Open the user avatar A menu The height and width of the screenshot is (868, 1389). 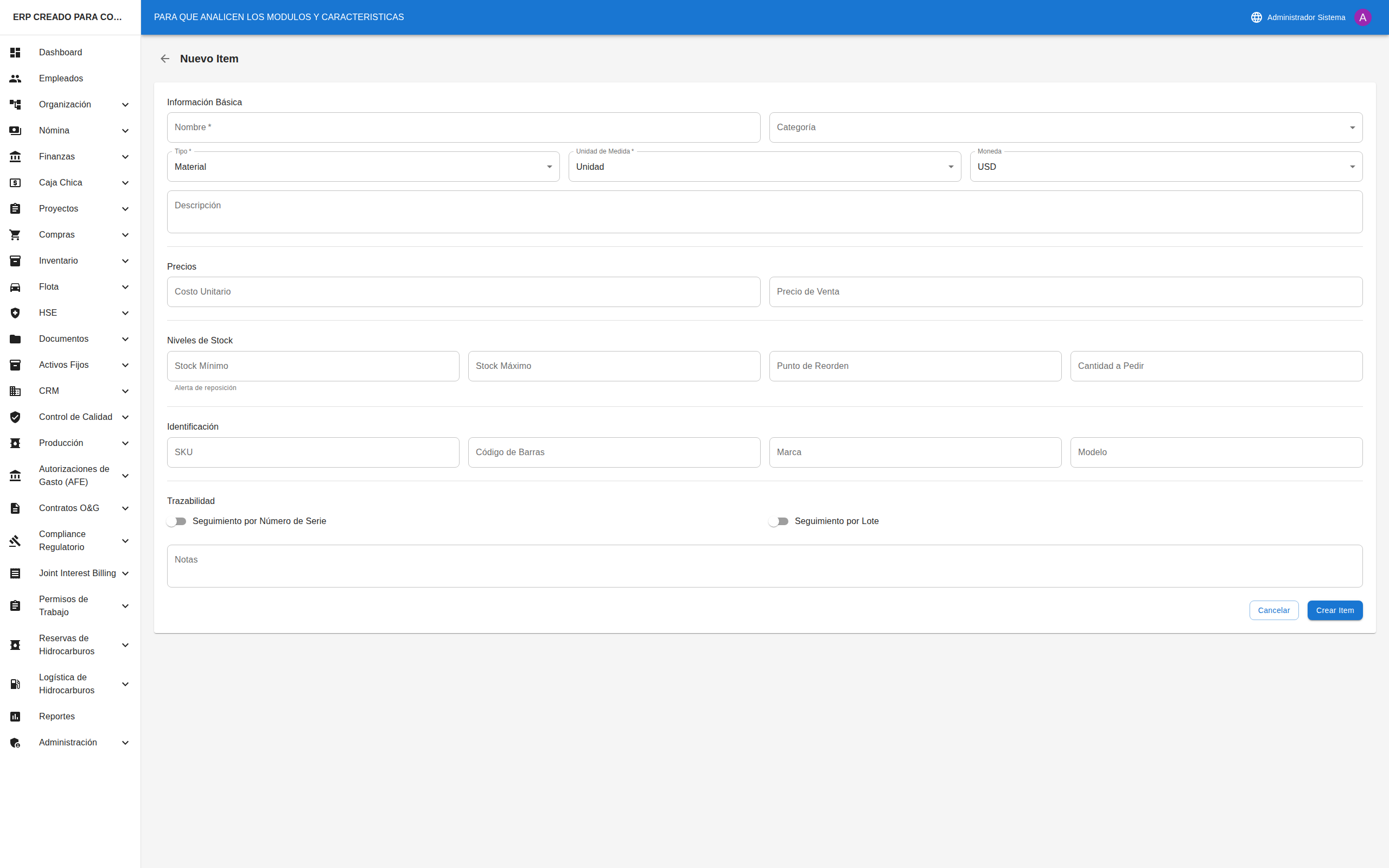(x=1362, y=17)
